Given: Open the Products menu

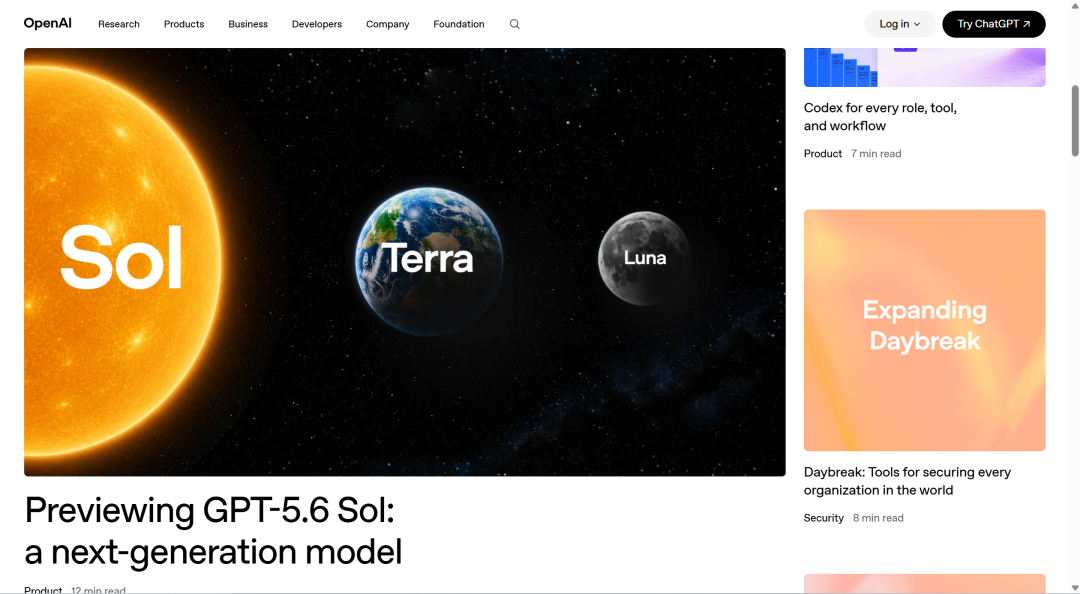Looking at the screenshot, I should tap(184, 24).
